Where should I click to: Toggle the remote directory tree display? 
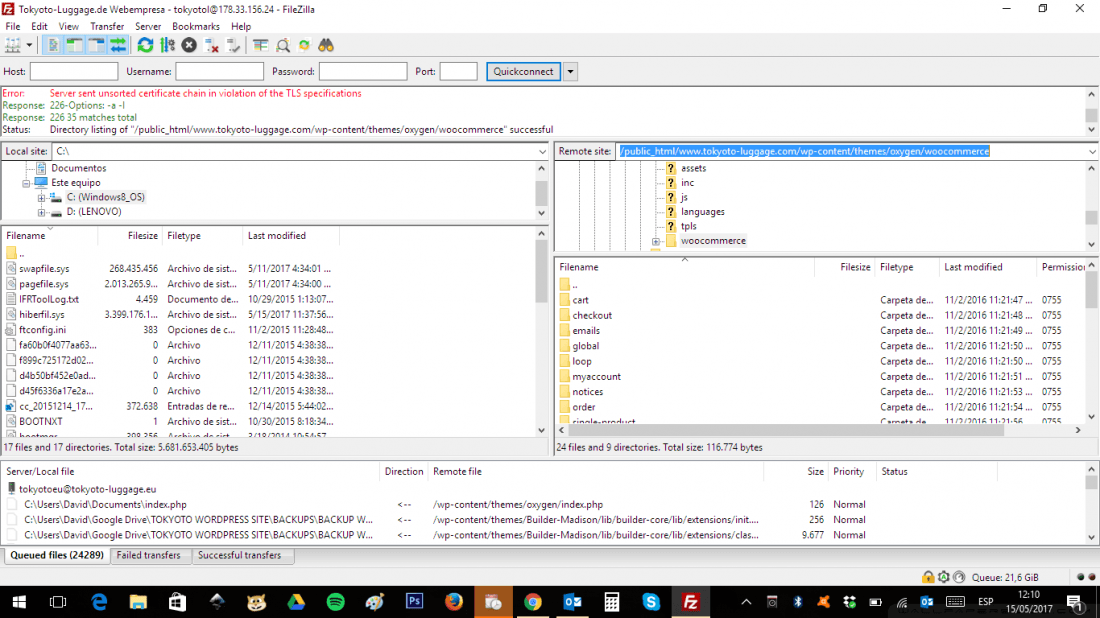[96, 46]
